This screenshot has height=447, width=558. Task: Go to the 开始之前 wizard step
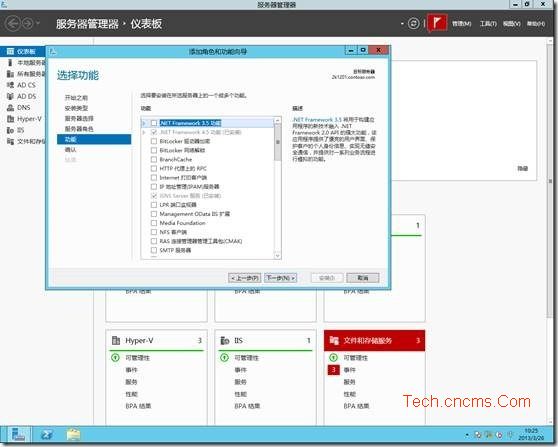[x=76, y=98]
